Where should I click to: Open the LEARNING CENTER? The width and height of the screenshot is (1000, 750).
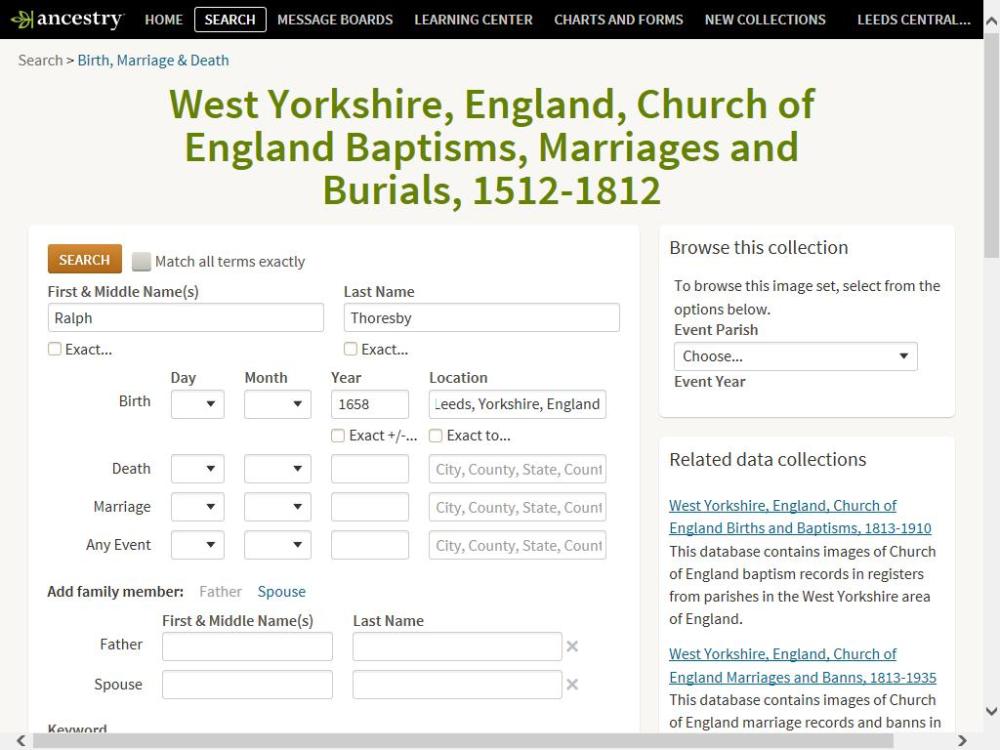[473, 18]
